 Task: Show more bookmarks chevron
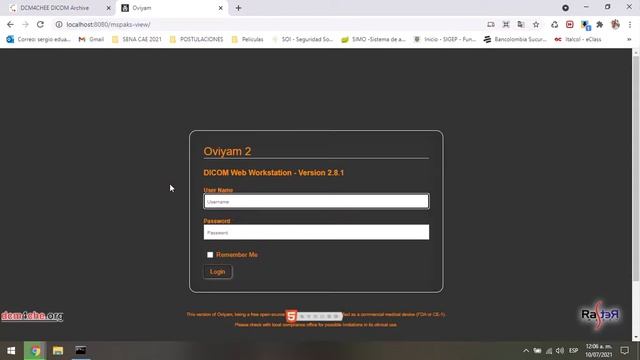629,39
